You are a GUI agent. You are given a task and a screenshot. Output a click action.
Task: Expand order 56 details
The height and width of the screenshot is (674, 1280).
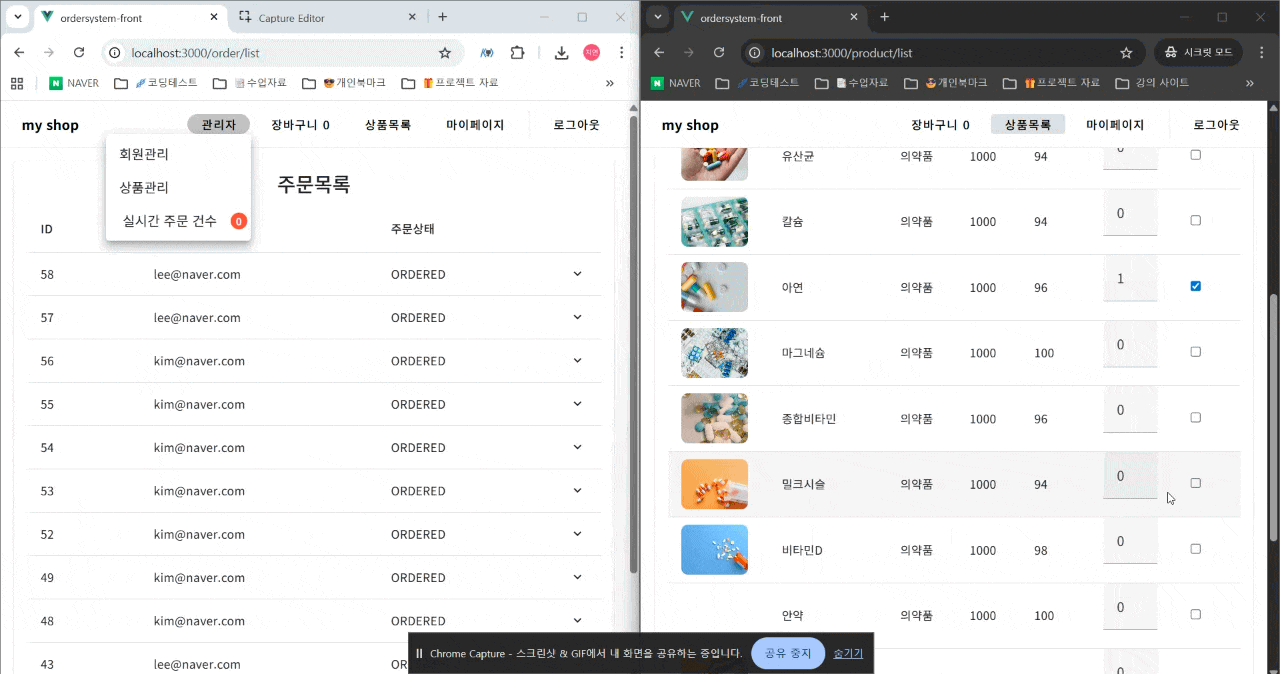point(577,361)
